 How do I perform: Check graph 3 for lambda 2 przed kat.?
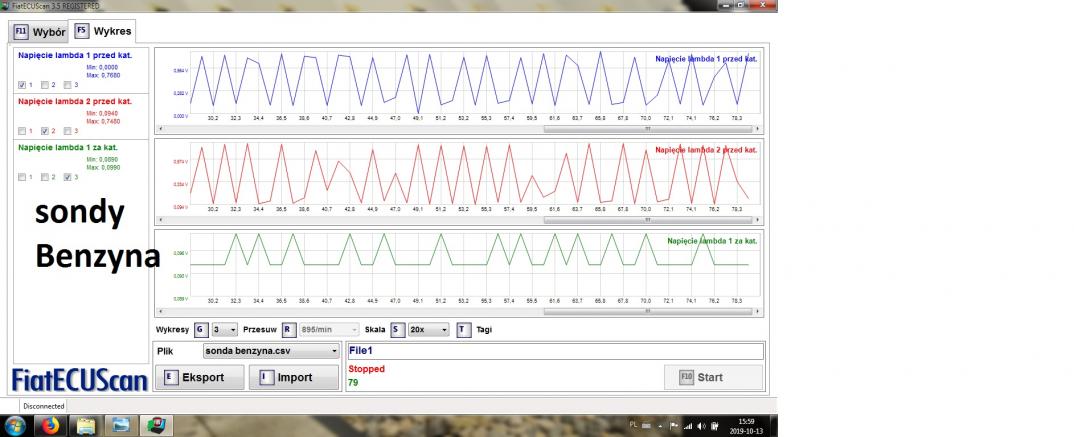(x=68, y=131)
